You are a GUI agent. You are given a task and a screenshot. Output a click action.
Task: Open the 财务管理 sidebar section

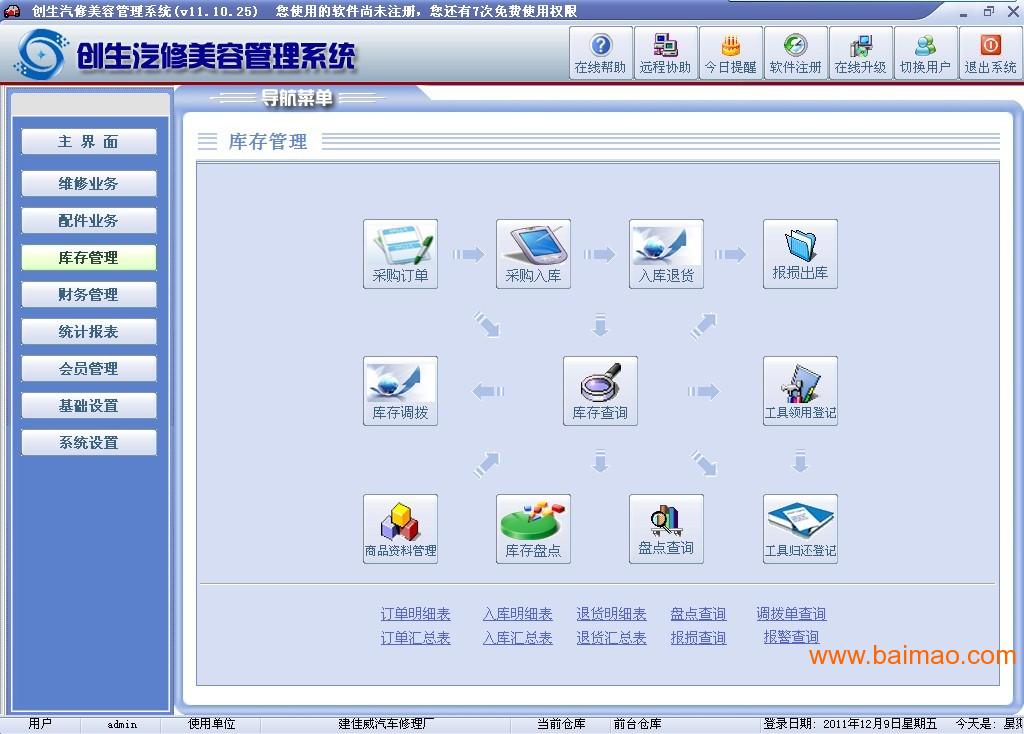pyautogui.click(x=88, y=294)
